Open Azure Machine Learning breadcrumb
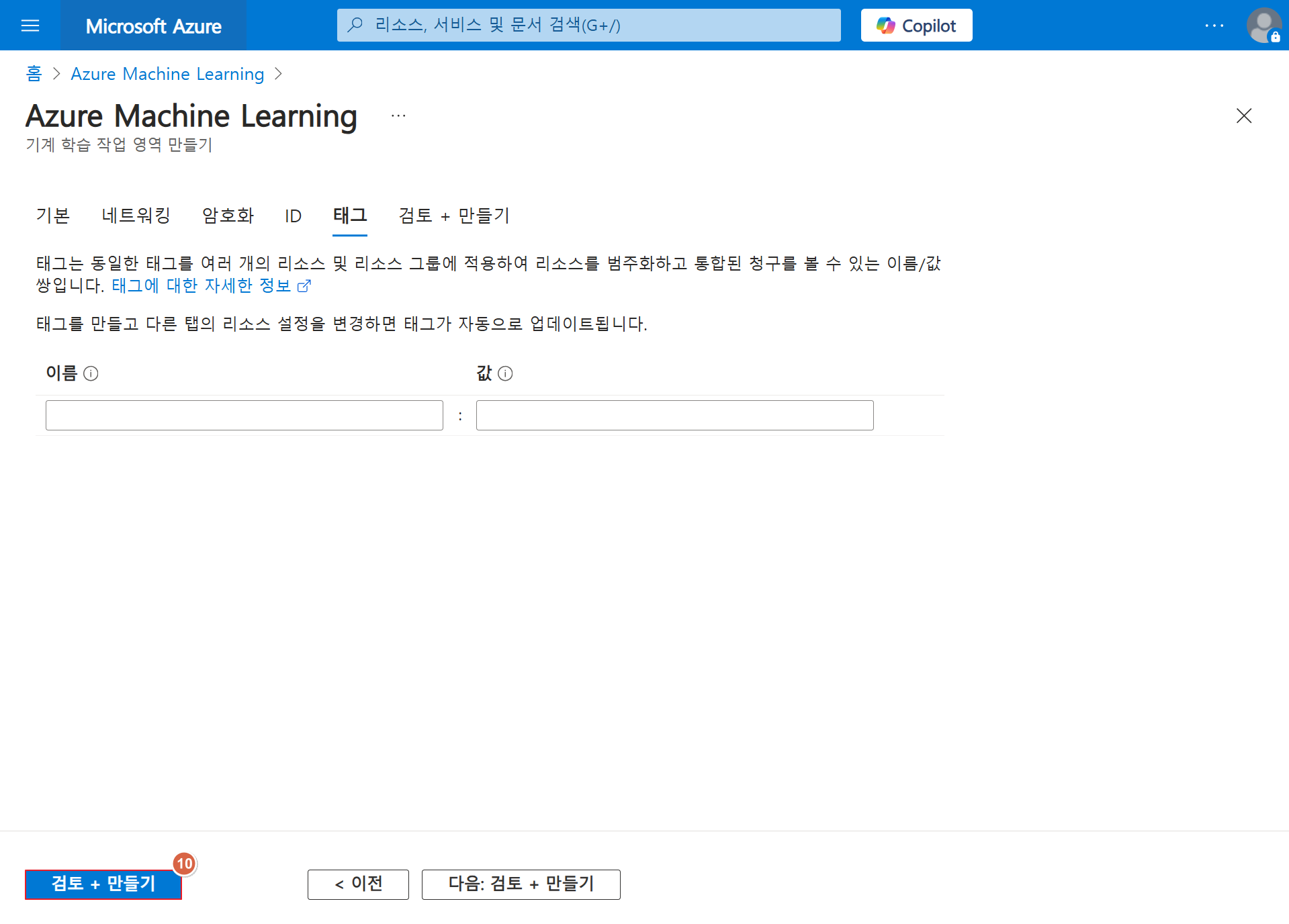This screenshot has height=924, width=1289. click(x=167, y=74)
